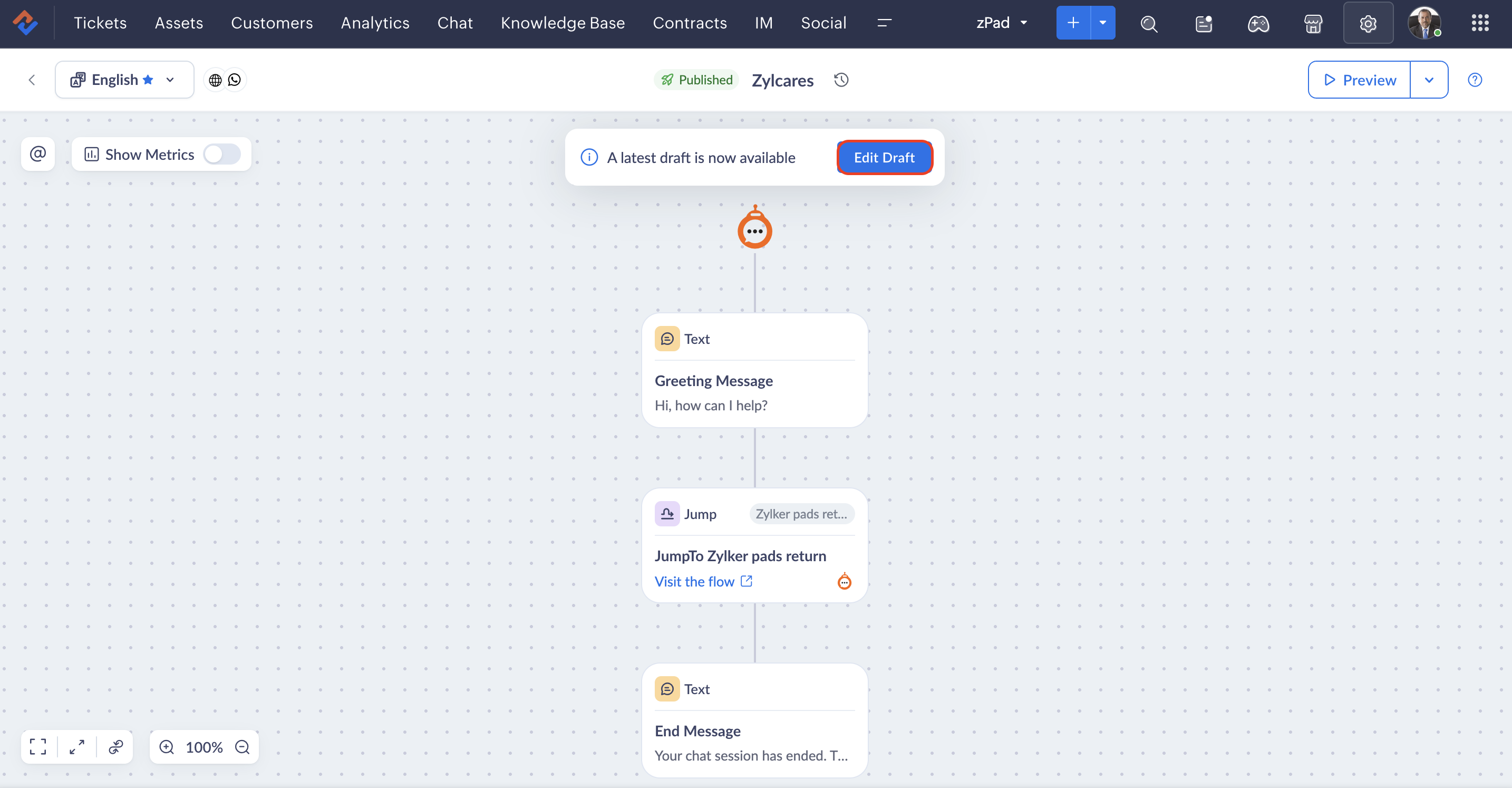
Task: Click the Preview button
Action: click(1360, 80)
